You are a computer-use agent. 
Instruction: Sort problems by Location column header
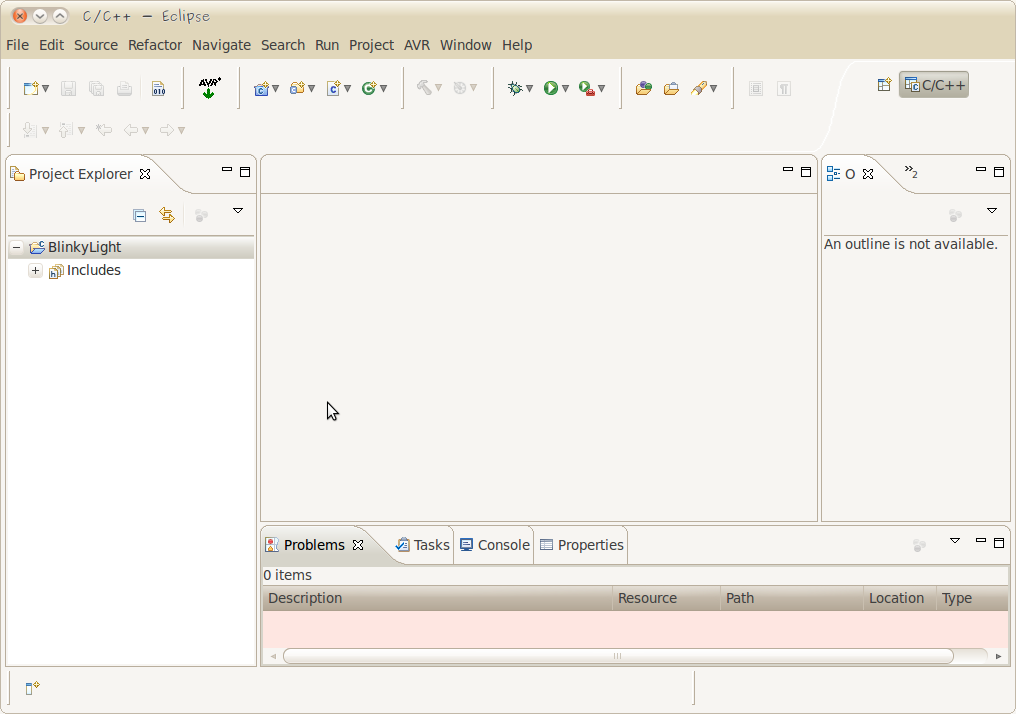coord(899,598)
